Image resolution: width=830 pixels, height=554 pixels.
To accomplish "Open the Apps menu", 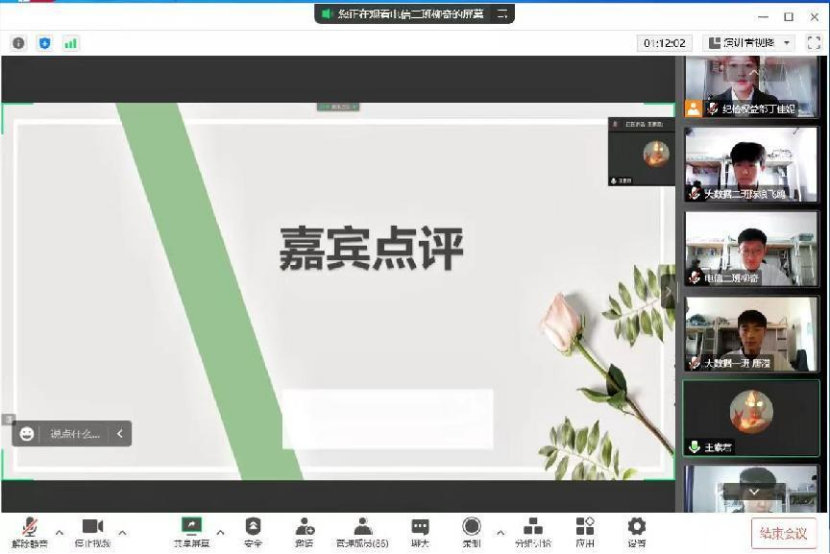I will click(x=585, y=530).
